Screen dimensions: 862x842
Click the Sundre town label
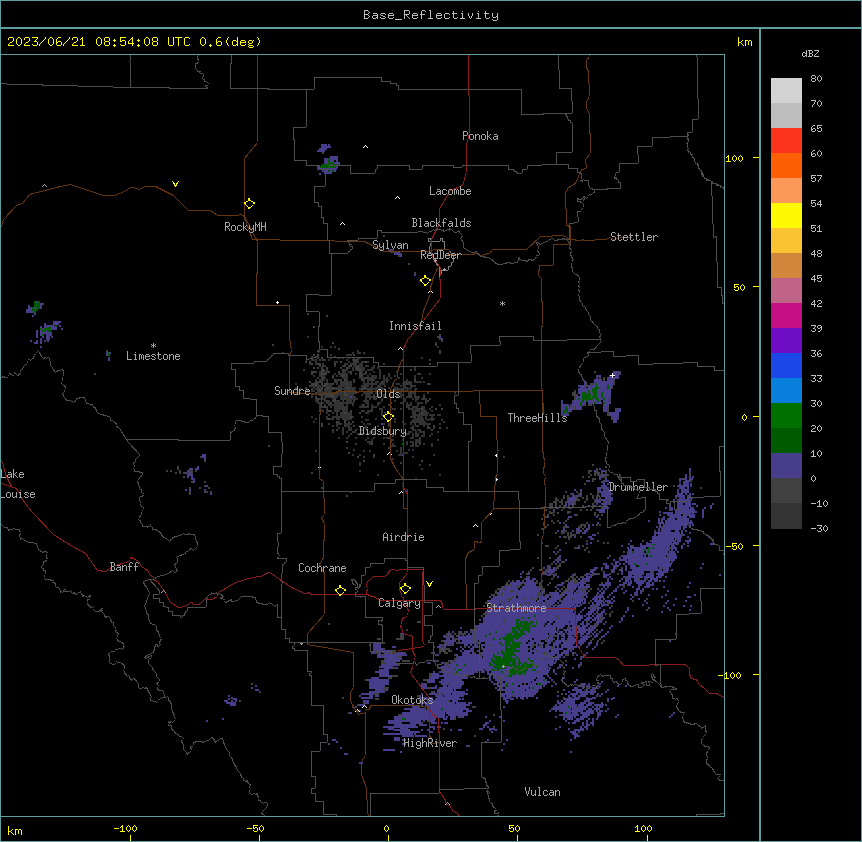coord(292,391)
